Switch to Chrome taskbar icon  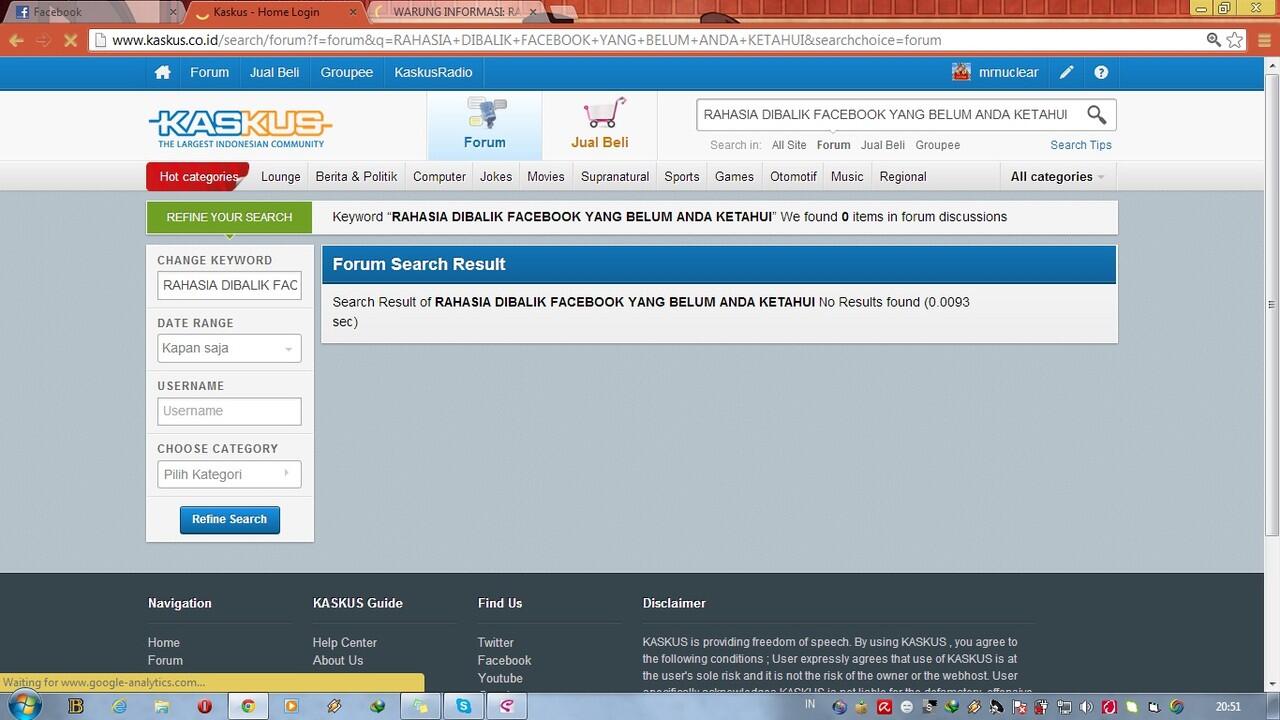(x=248, y=706)
